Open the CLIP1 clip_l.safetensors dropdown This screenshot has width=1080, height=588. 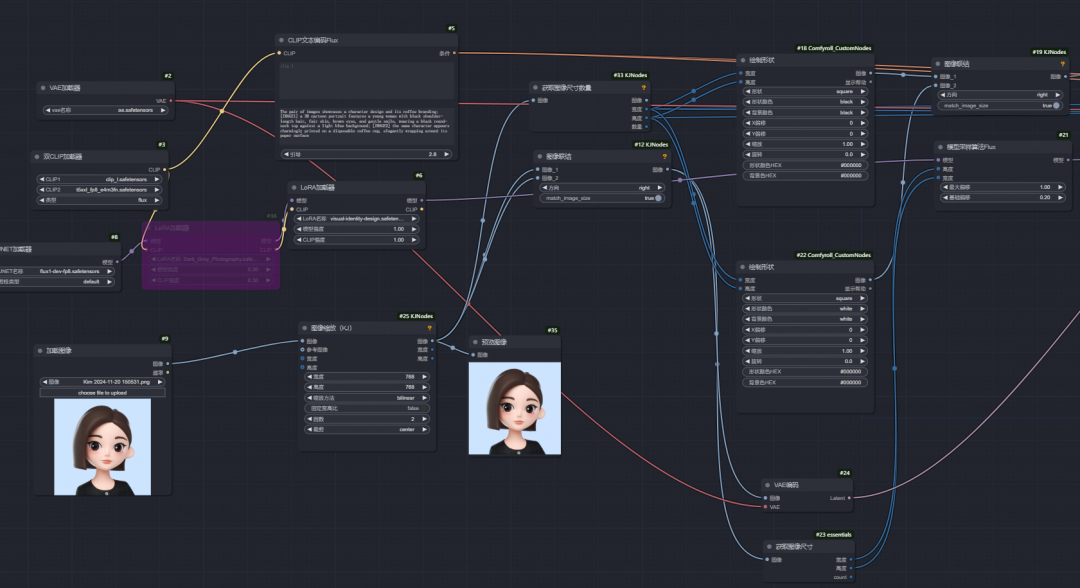99,179
